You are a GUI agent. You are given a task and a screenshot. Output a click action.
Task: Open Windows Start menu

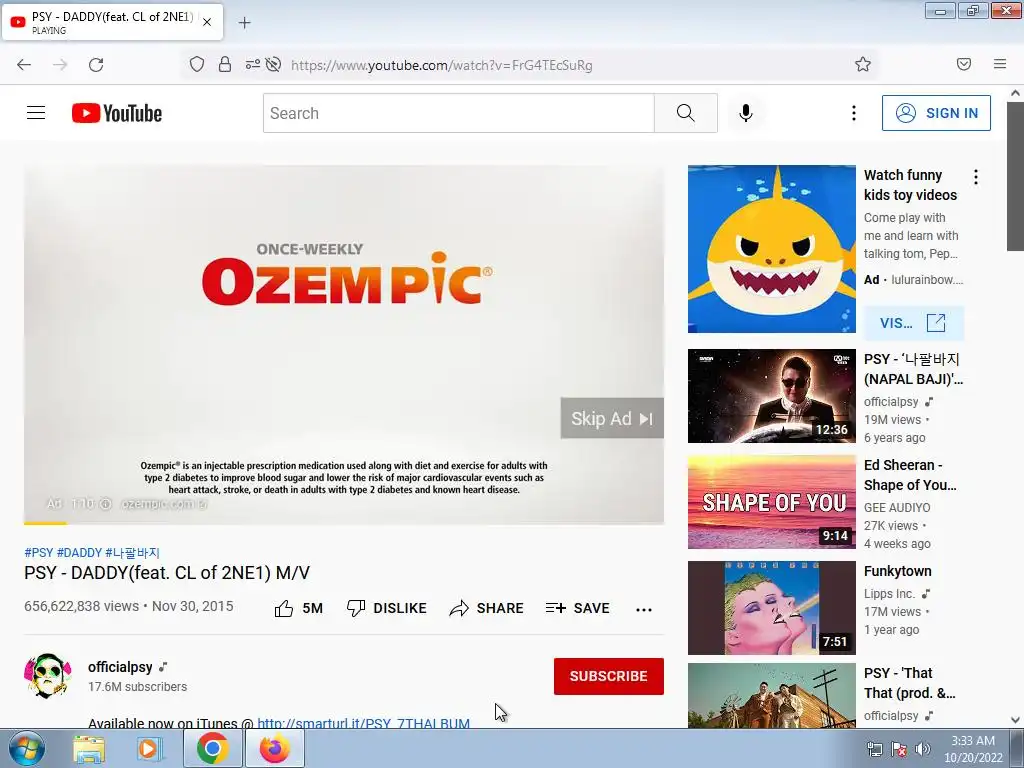tap(27, 748)
